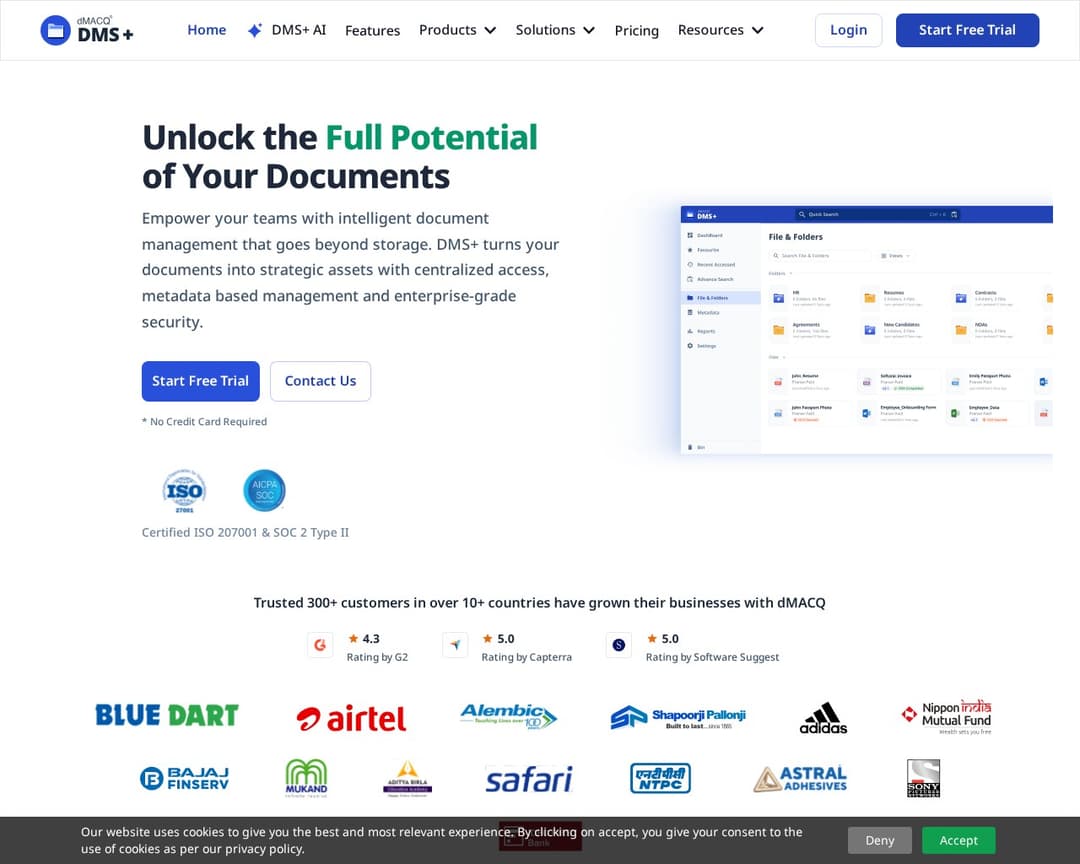Expand the Products dropdown menu
The height and width of the screenshot is (864, 1080).
pos(457,30)
